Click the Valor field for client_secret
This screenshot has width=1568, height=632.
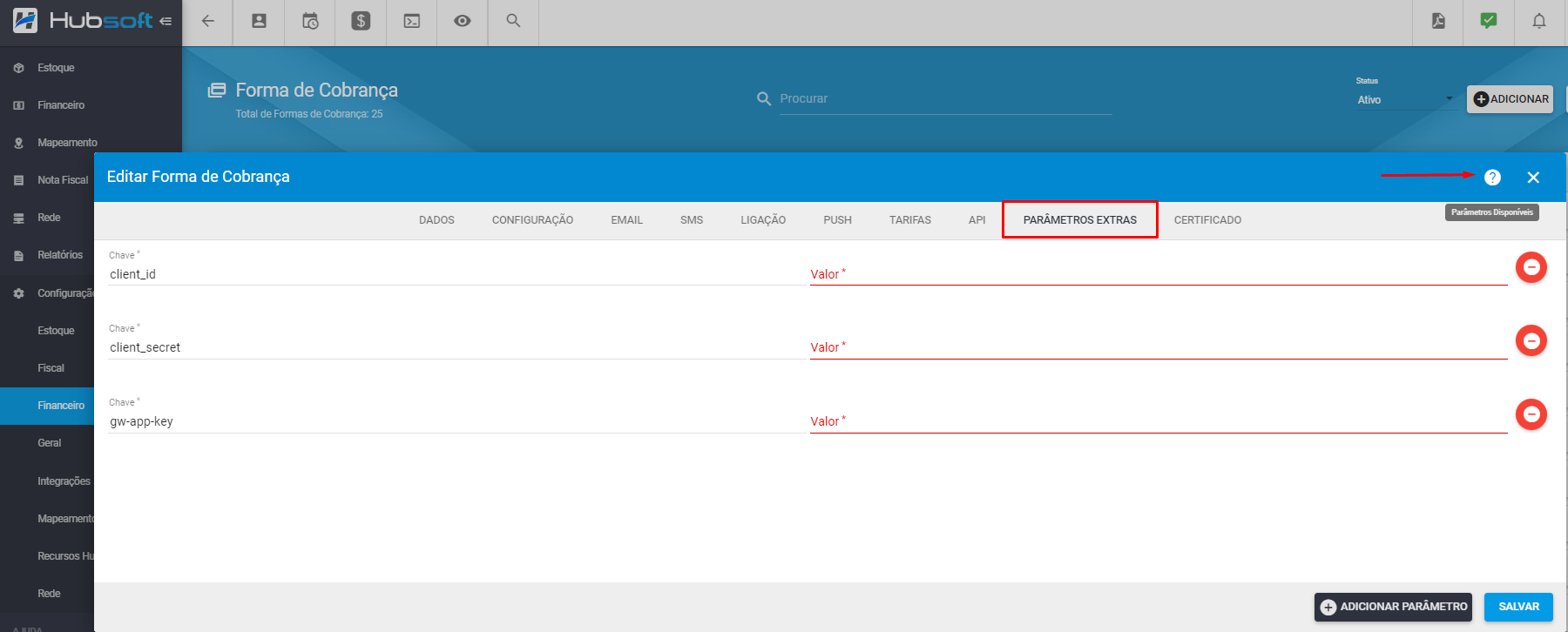click(1159, 347)
